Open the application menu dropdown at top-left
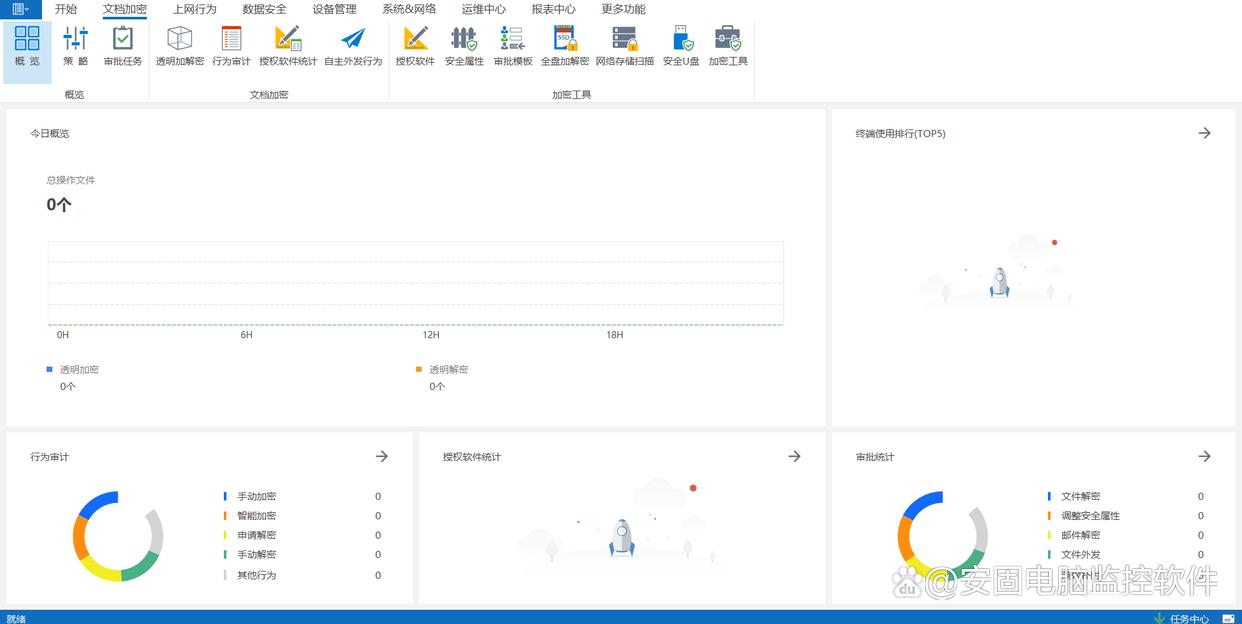Viewport: 1242px width, 624px height. click(x=20, y=9)
